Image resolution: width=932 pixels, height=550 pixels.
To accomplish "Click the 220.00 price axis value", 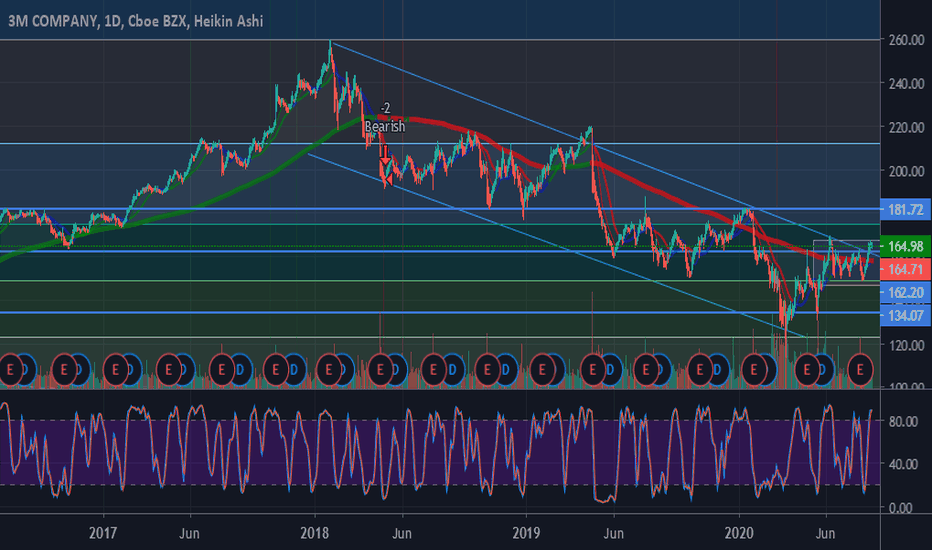I will [x=906, y=127].
